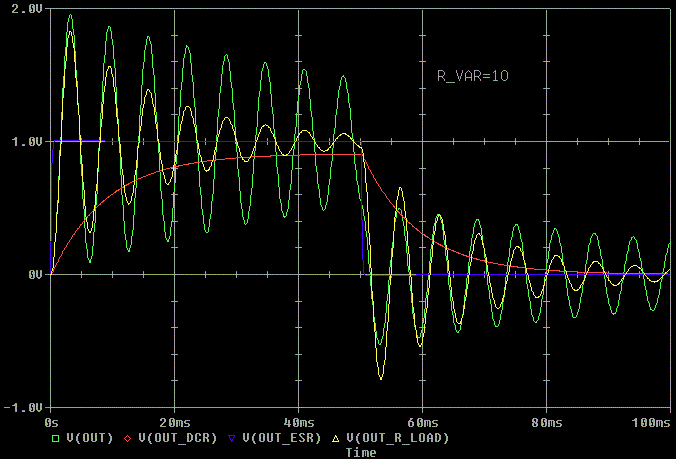Click the yellow triangle marker for V(OUT_R_LOAD)
Image resolution: width=676 pixels, height=459 pixels.
pyautogui.click(x=335, y=438)
